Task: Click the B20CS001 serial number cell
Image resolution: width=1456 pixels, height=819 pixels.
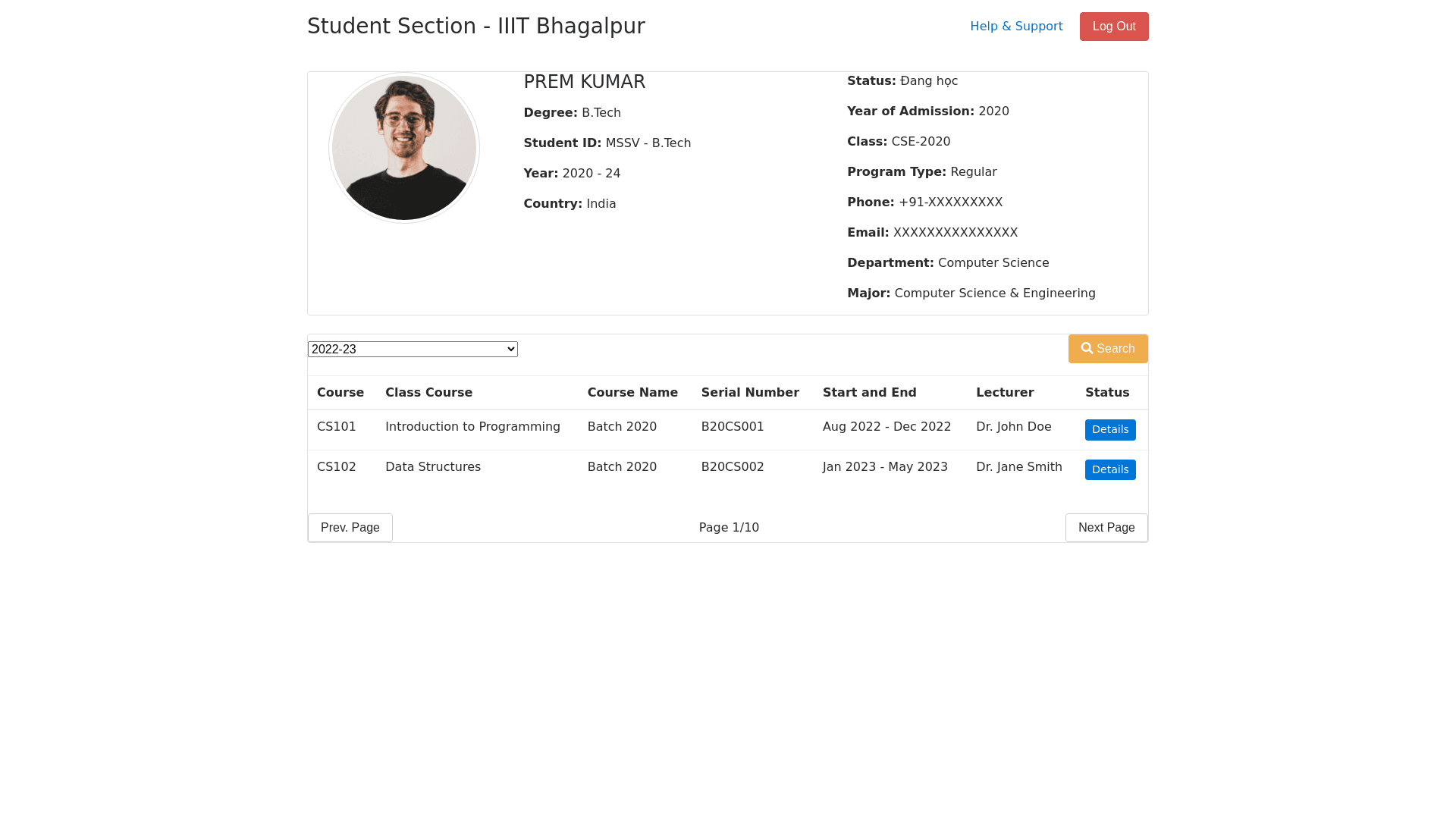Action: 732,427
